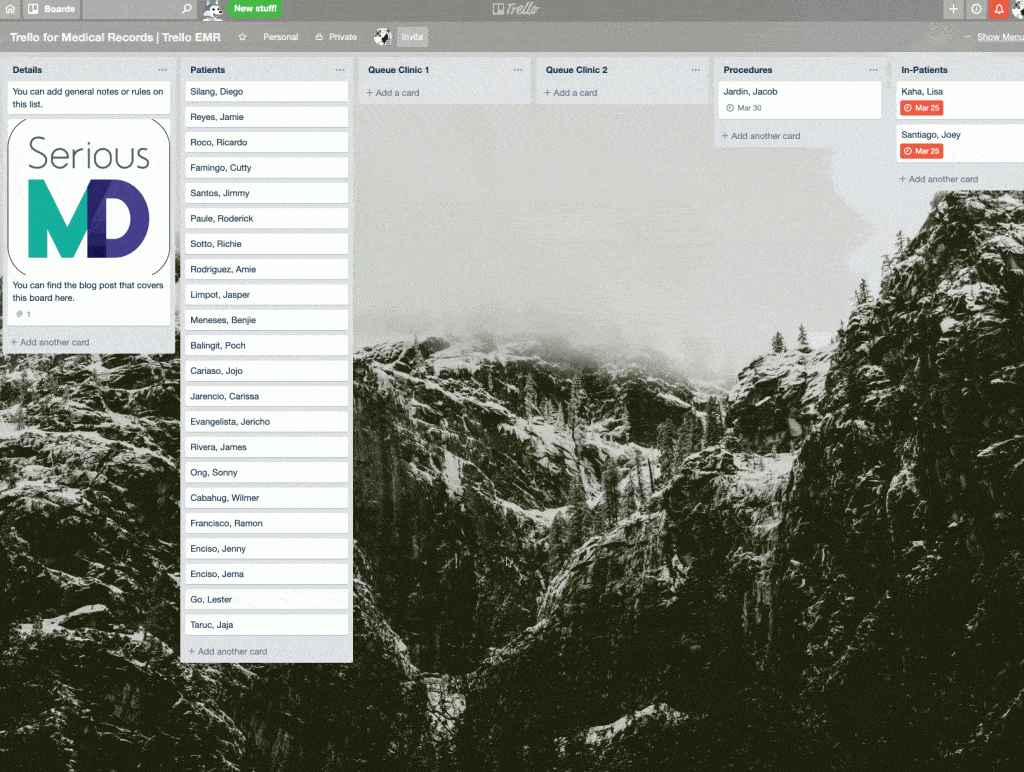The width and height of the screenshot is (1024, 772).
Task: Star this board
Action: (242, 37)
